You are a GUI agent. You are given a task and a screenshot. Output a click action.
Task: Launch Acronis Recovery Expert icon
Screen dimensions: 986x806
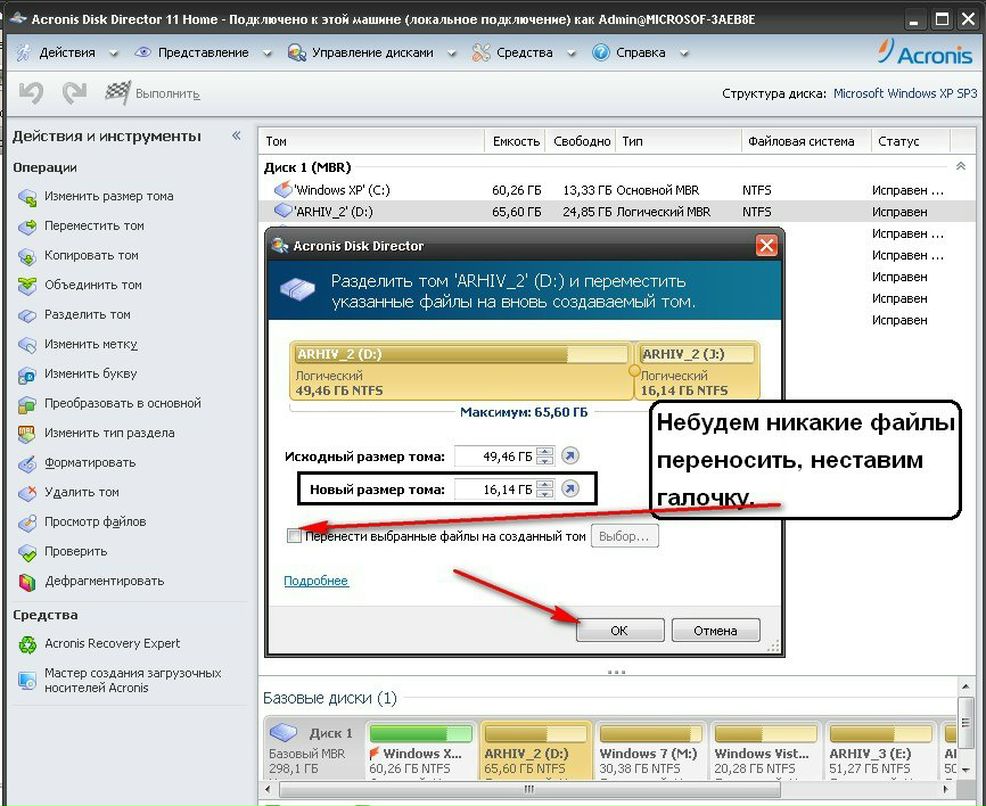pos(27,645)
